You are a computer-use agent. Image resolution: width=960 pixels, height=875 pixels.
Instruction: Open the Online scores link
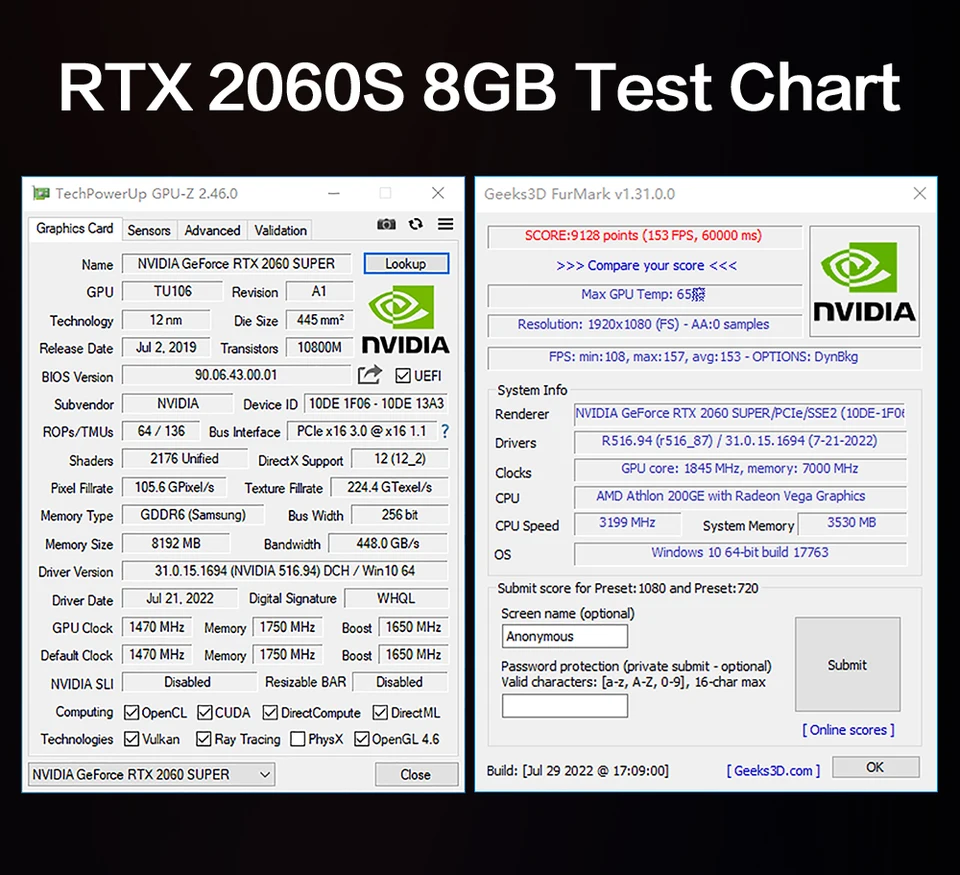[x=848, y=730]
